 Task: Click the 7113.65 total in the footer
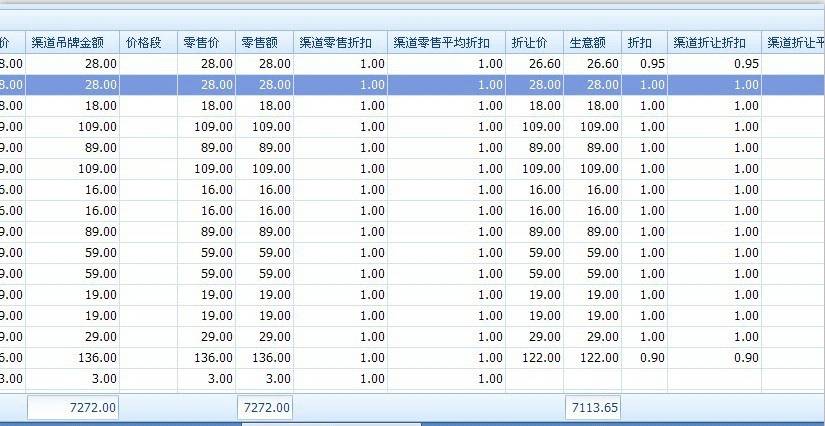[593, 408]
